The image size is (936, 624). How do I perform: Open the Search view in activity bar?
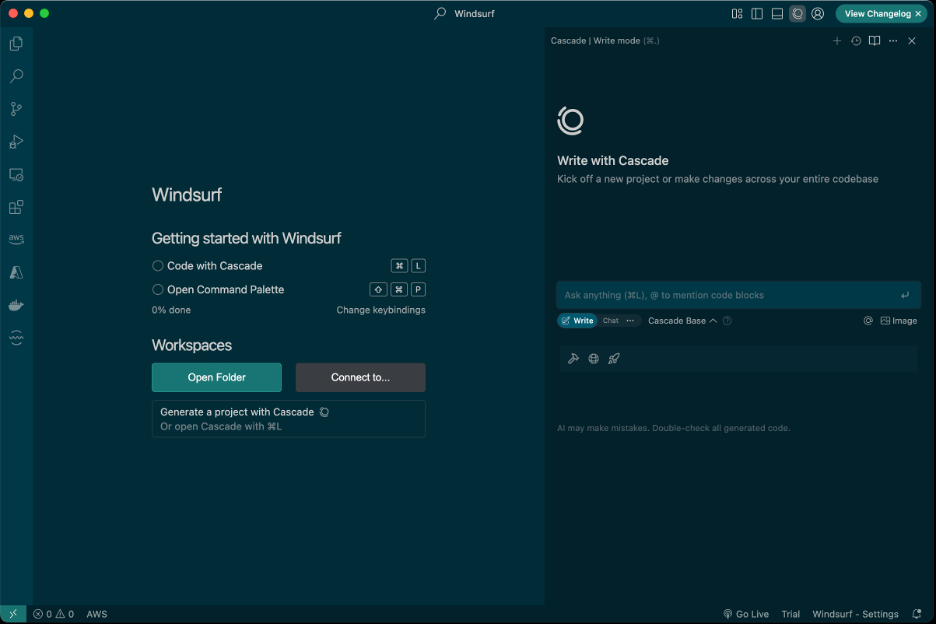(16, 76)
